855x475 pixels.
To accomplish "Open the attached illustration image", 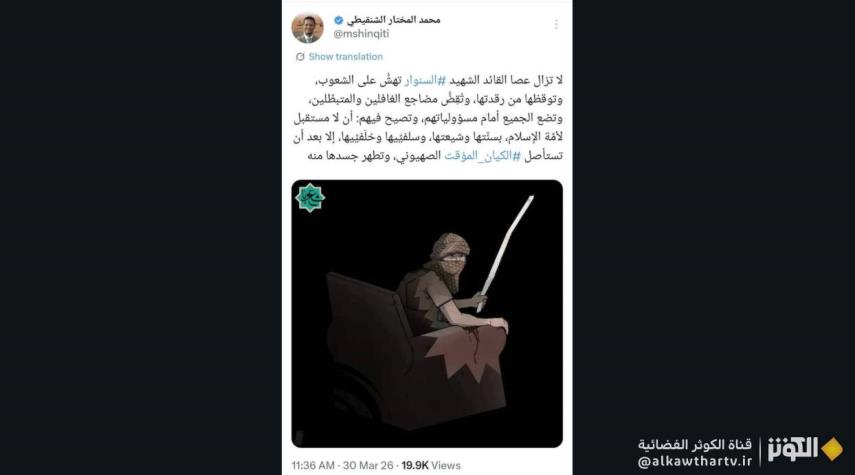I will 427,314.
